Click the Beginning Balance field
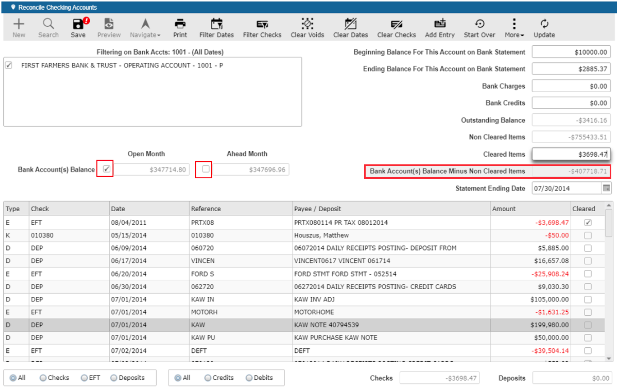The width and height of the screenshot is (617, 391). coord(571,52)
